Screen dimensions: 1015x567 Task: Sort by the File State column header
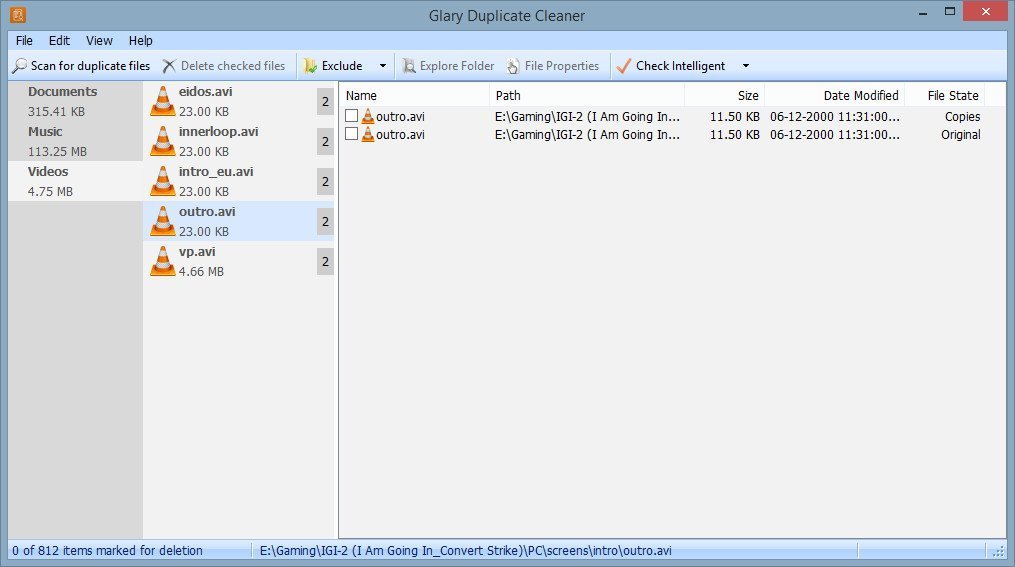tap(944, 96)
